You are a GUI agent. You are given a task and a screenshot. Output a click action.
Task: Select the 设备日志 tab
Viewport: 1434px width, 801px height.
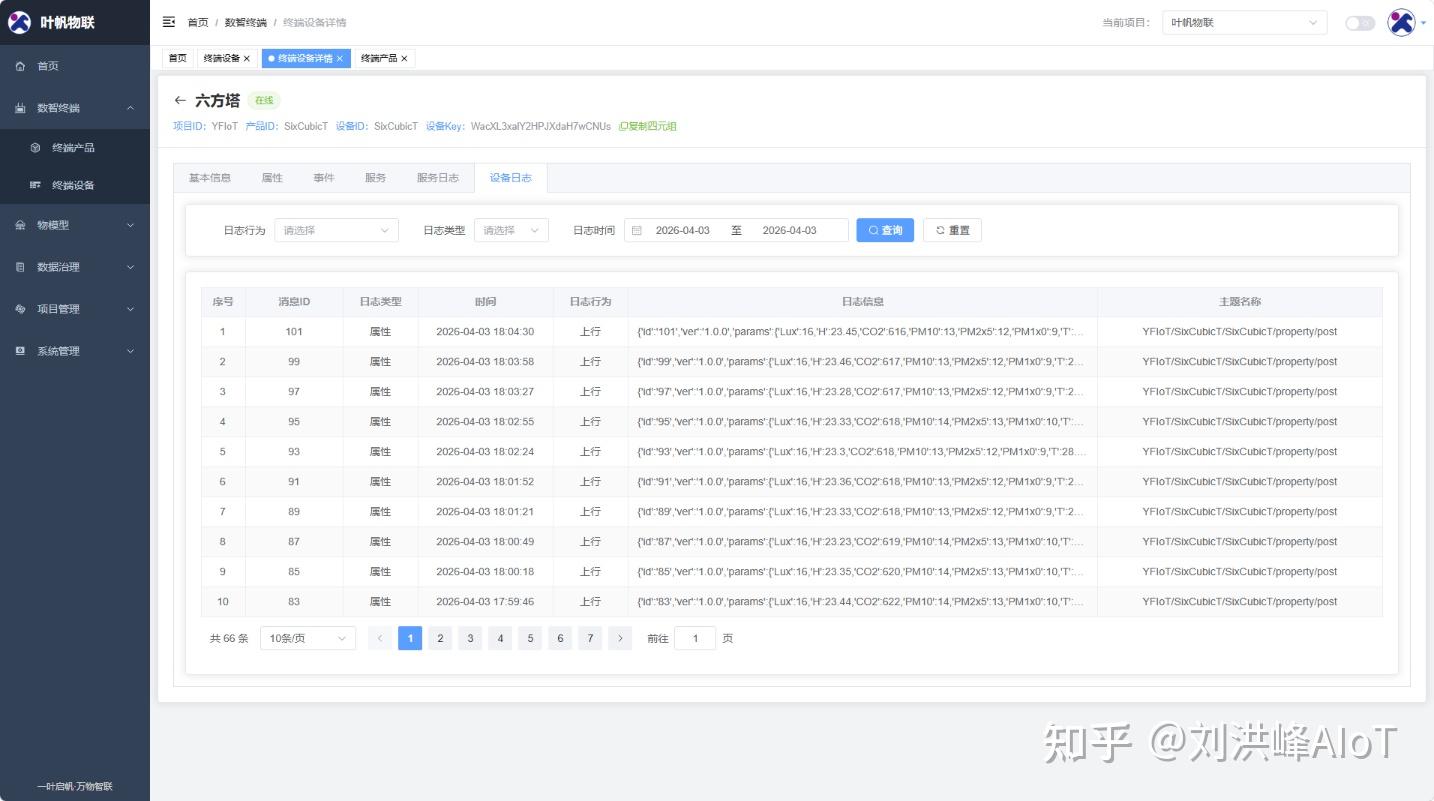511,178
